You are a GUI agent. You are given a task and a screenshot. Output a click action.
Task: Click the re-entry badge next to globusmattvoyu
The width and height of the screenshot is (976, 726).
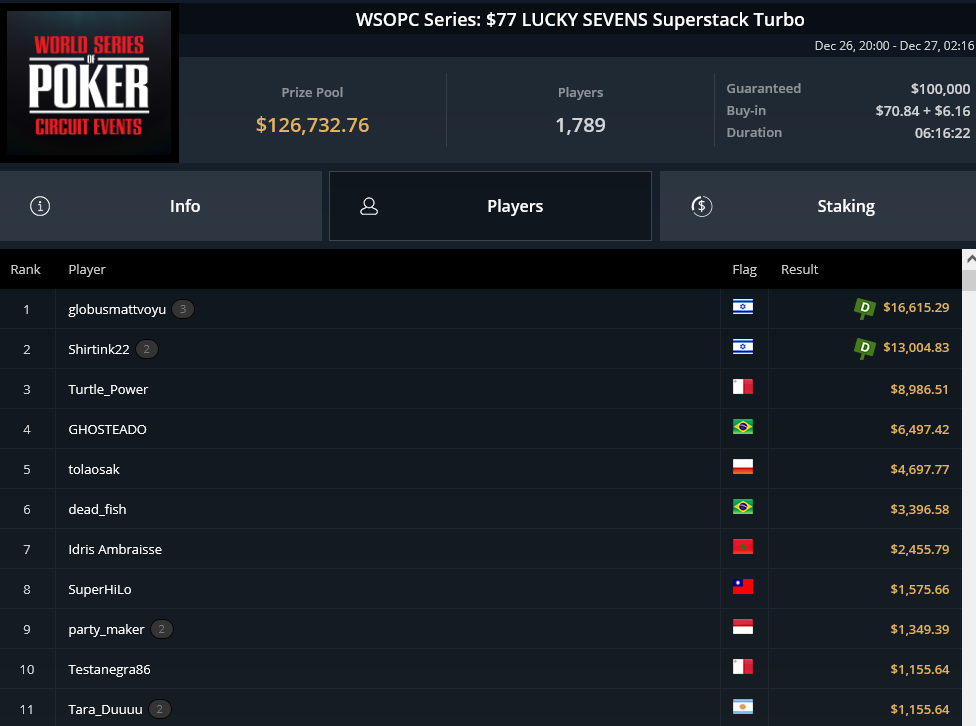coord(183,309)
